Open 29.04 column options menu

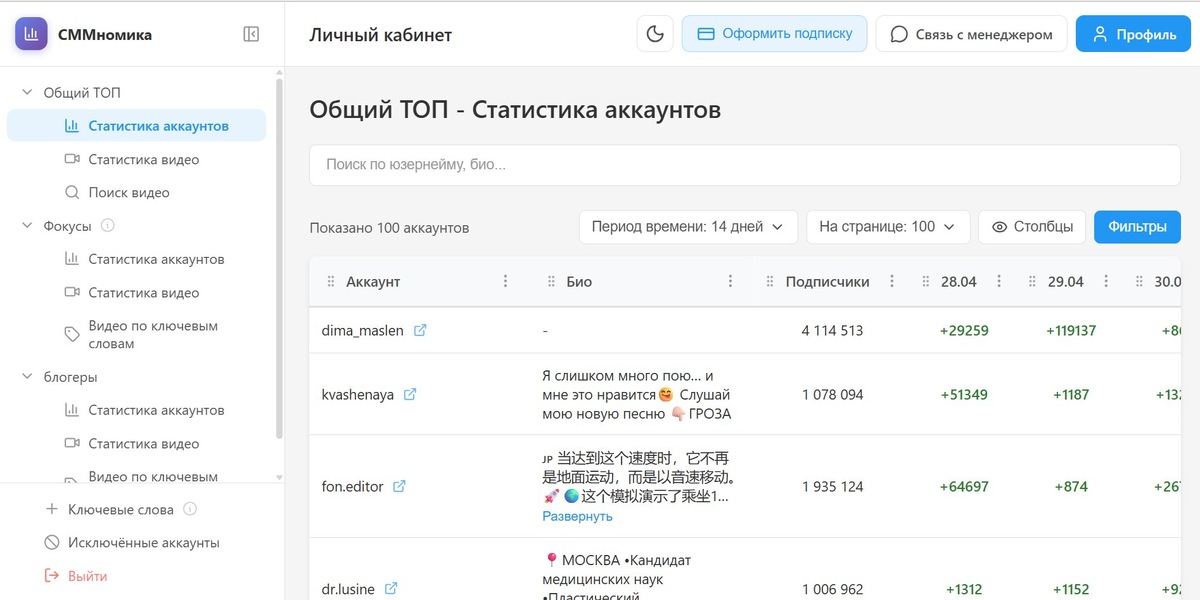(1106, 282)
